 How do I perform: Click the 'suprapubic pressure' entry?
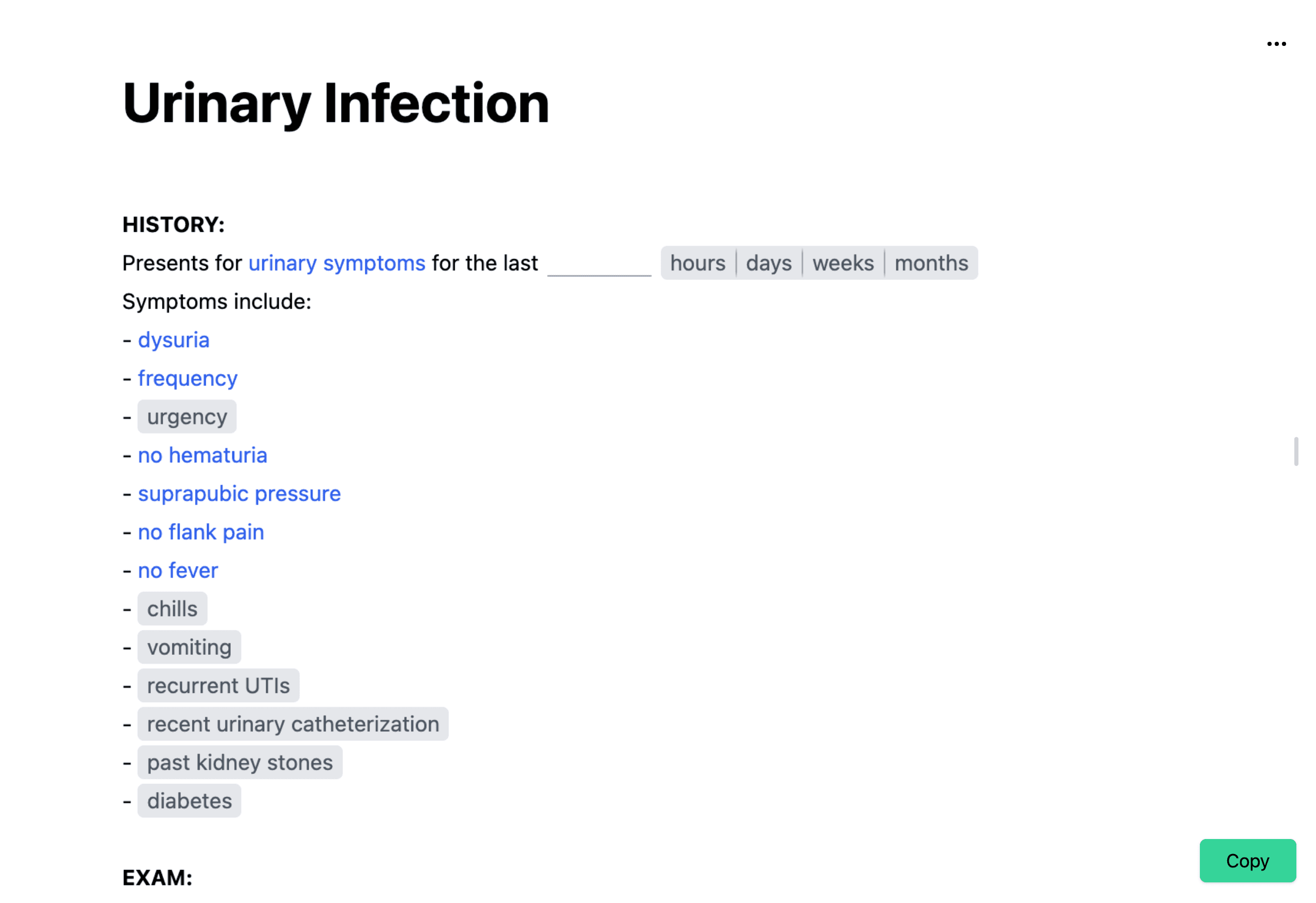point(239,493)
